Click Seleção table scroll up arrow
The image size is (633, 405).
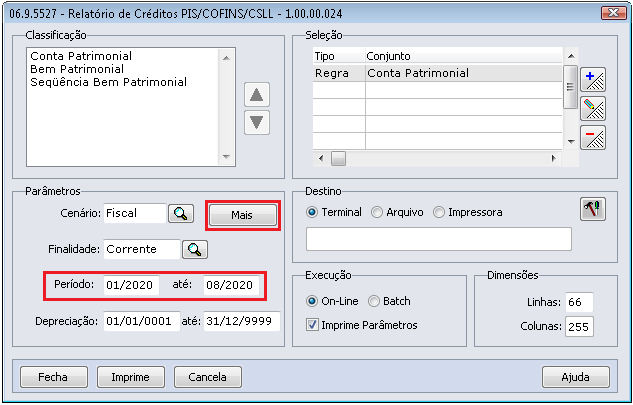570,56
